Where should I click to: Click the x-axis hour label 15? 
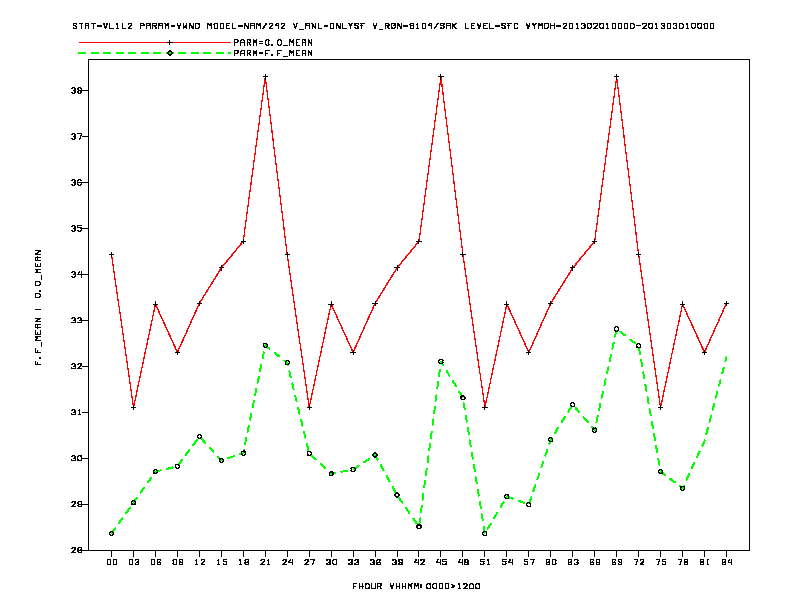tap(221, 562)
